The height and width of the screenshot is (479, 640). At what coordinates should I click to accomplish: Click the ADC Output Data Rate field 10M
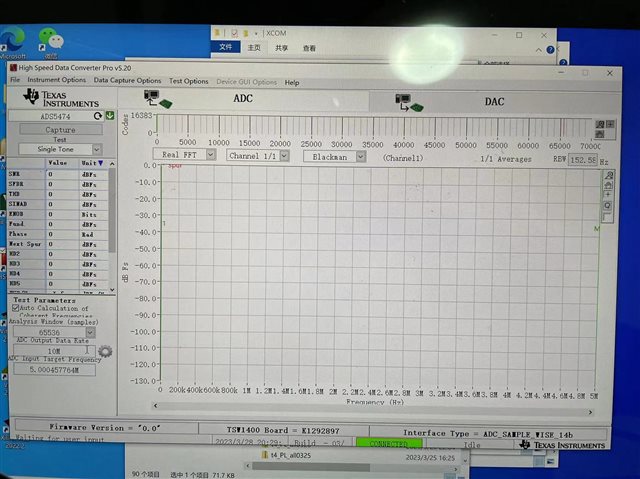tap(54, 351)
